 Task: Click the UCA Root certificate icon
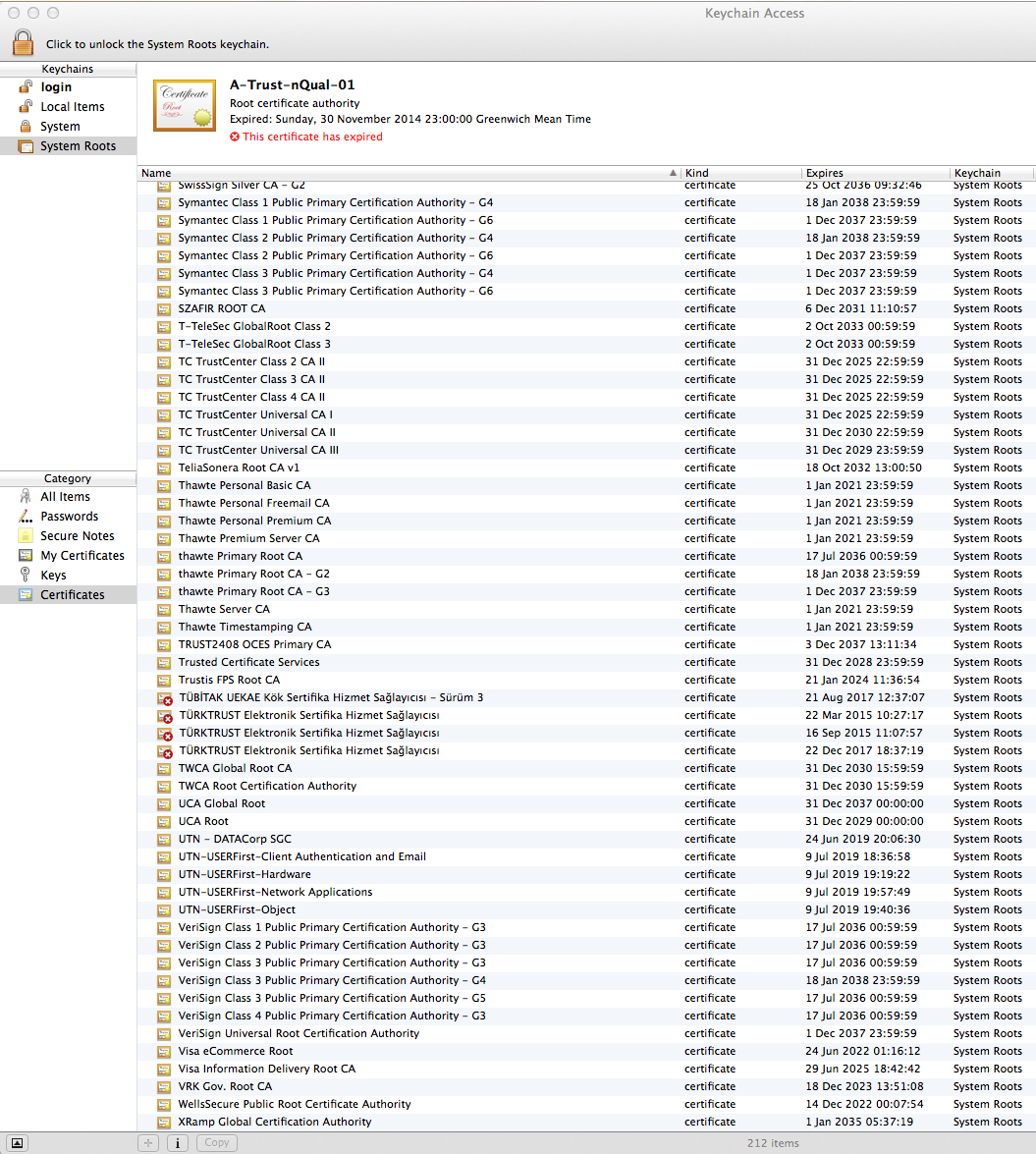[164, 821]
